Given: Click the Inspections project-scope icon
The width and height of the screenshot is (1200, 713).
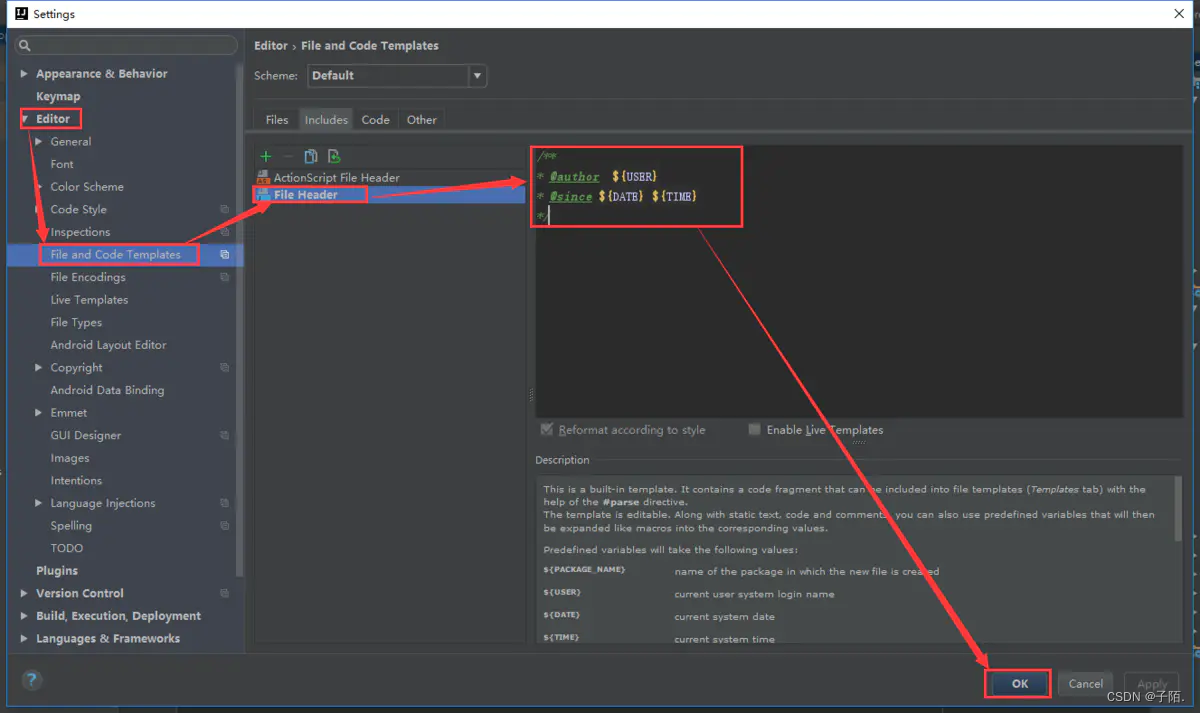Looking at the screenshot, I should click(225, 232).
